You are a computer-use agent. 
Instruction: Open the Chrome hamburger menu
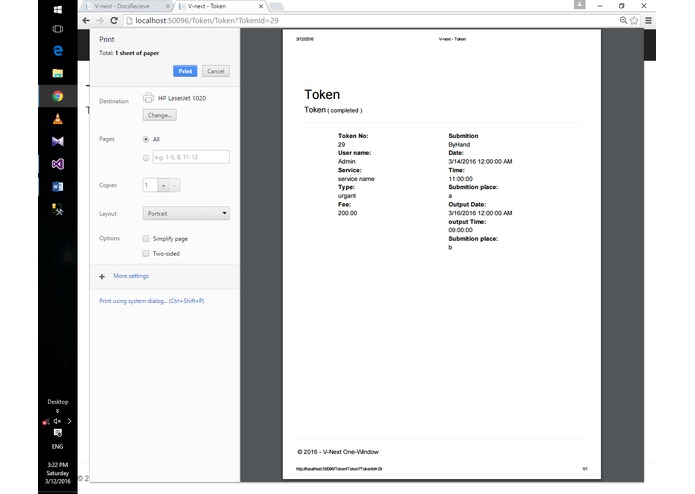point(648,20)
